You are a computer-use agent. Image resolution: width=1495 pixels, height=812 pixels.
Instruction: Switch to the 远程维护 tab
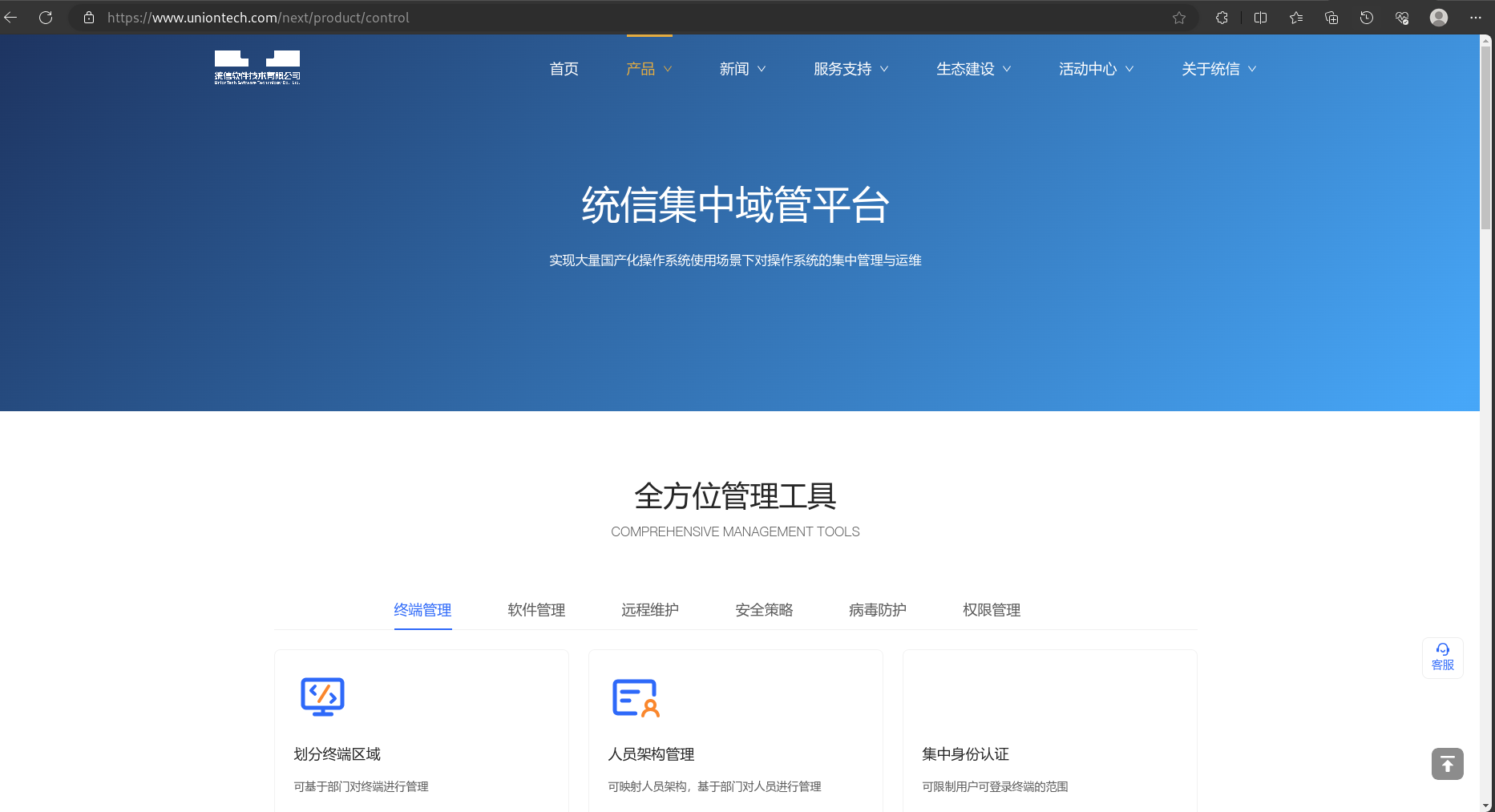[650, 610]
